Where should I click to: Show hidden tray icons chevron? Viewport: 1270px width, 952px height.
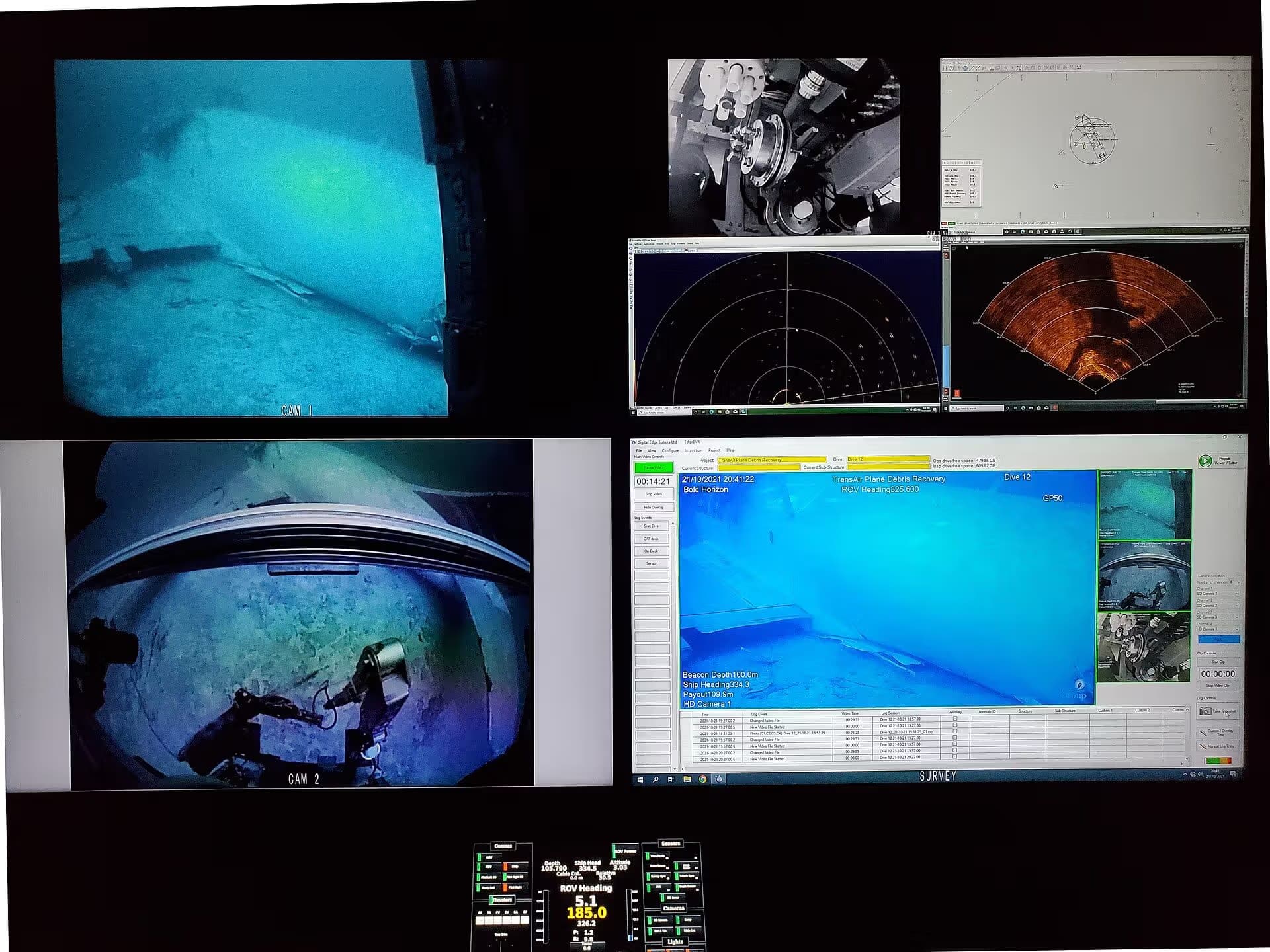coord(1185,775)
